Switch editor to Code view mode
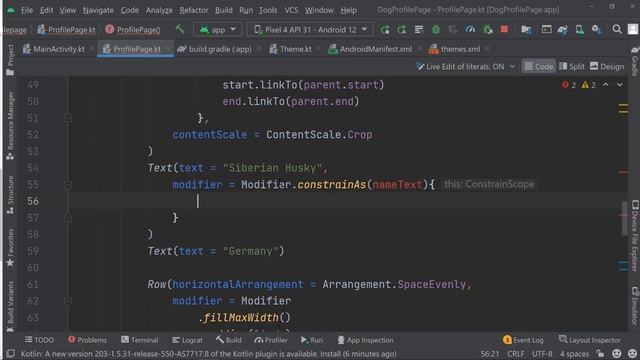 click(x=539, y=66)
